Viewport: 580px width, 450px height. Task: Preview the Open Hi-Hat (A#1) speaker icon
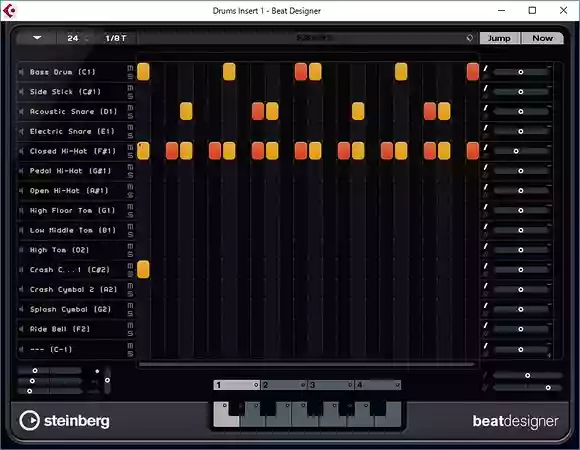(x=21, y=191)
